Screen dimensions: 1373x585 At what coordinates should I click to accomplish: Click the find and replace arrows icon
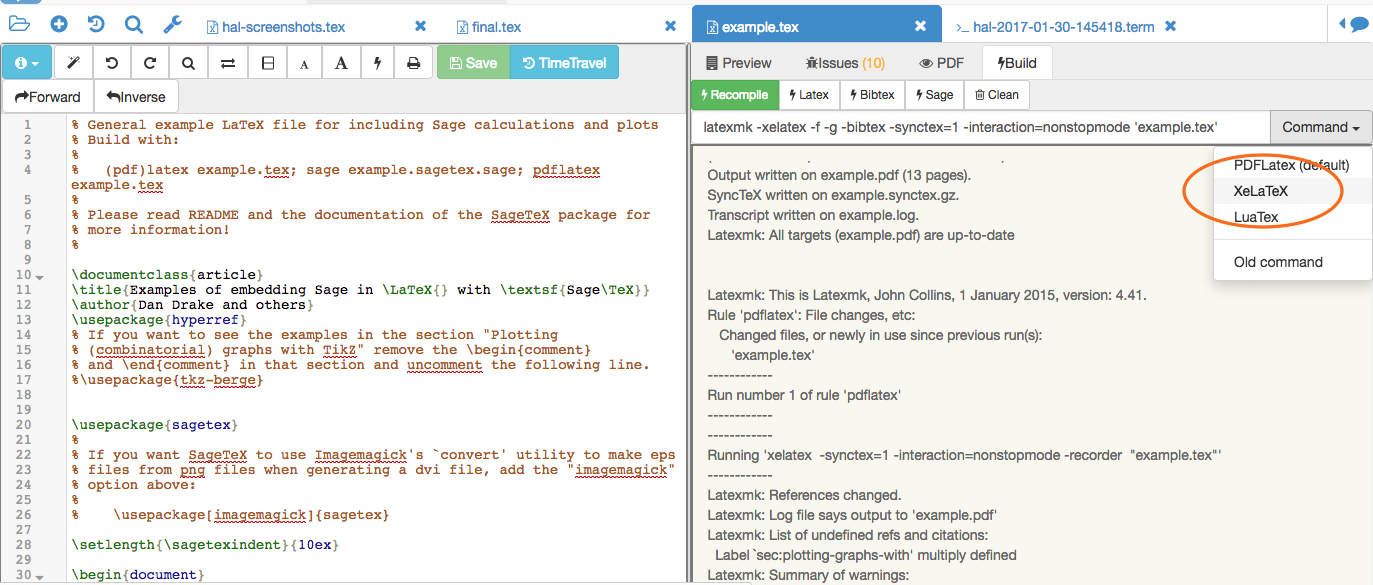coord(227,63)
